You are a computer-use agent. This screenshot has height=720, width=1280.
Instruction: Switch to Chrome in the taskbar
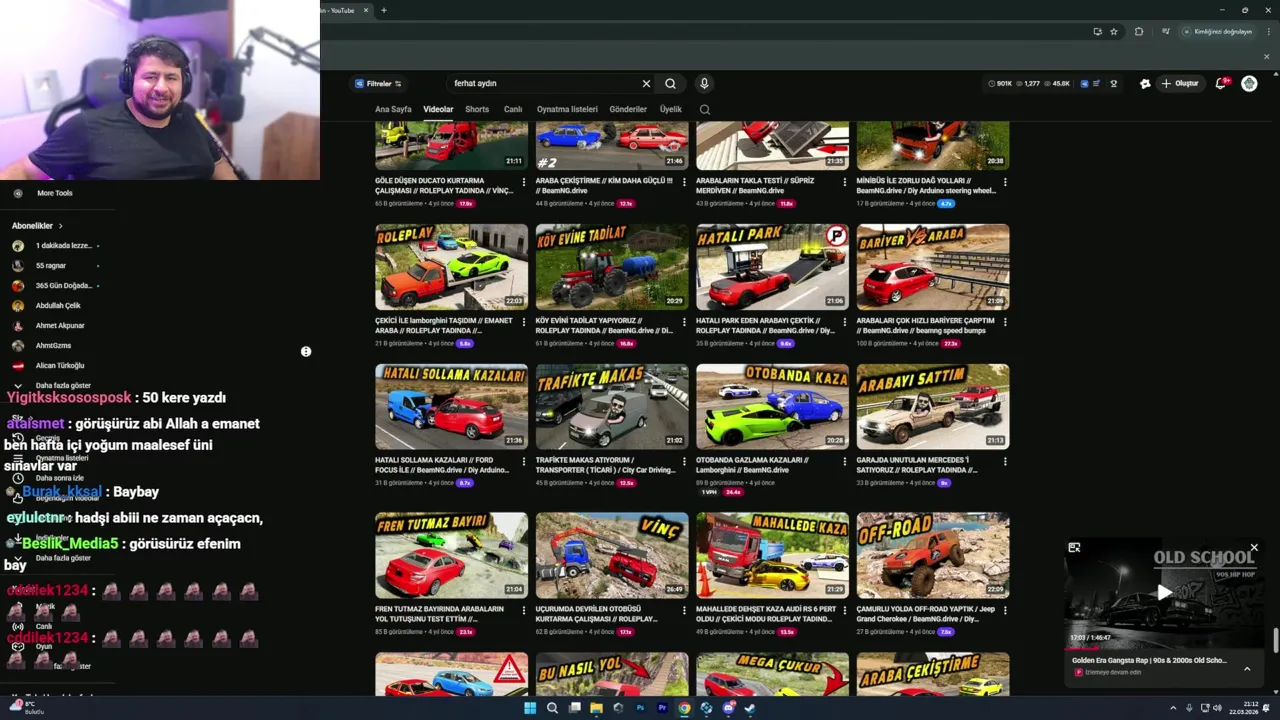684,708
